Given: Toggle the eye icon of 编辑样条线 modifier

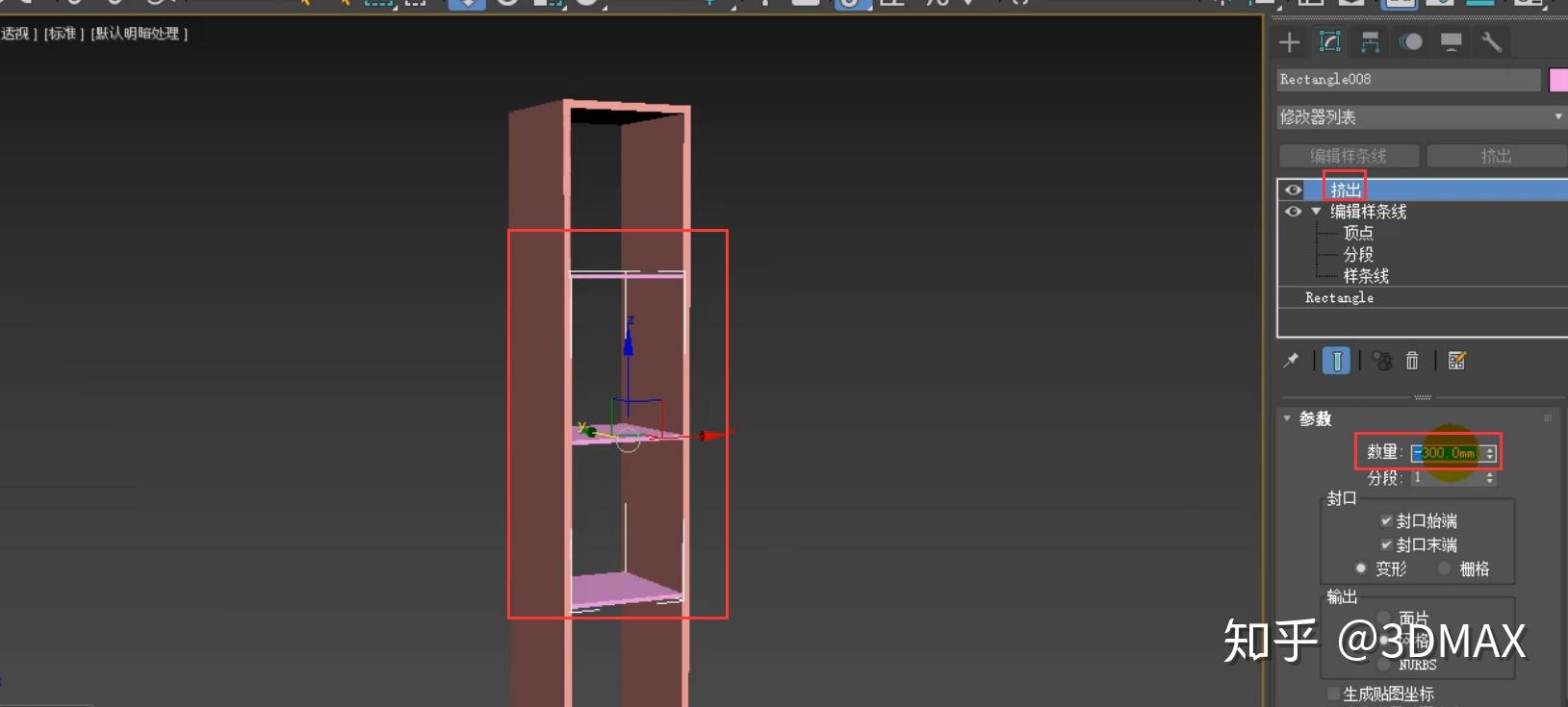Looking at the screenshot, I should (1294, 212).
